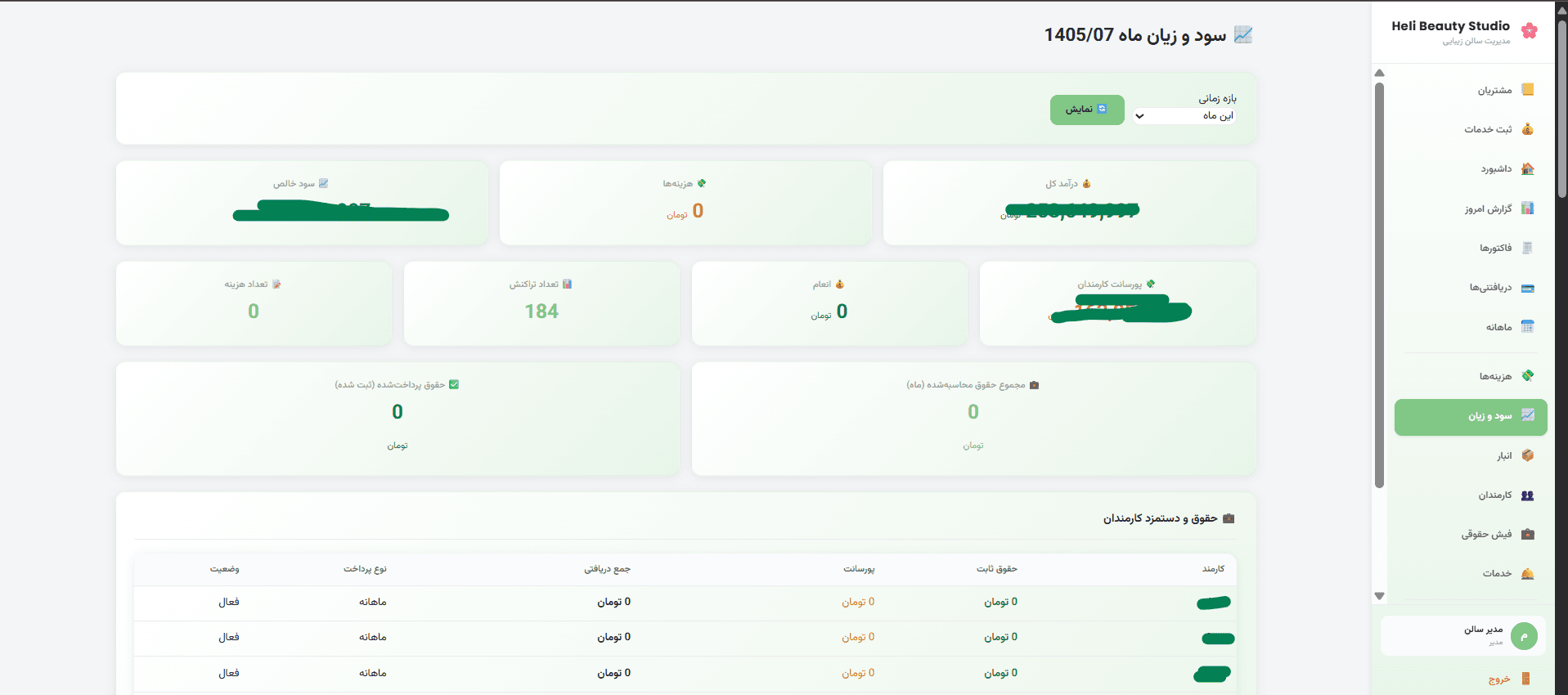Click the ماهانه calendar icon
Viewport: 1568px width, 695px height.
(x=1527, y=327)
